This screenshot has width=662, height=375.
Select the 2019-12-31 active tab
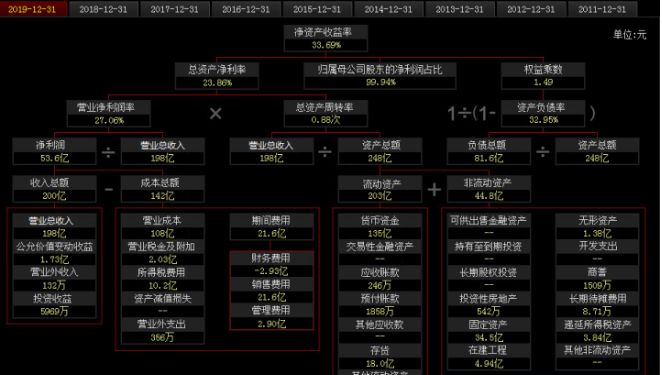(x=33, y=9)
